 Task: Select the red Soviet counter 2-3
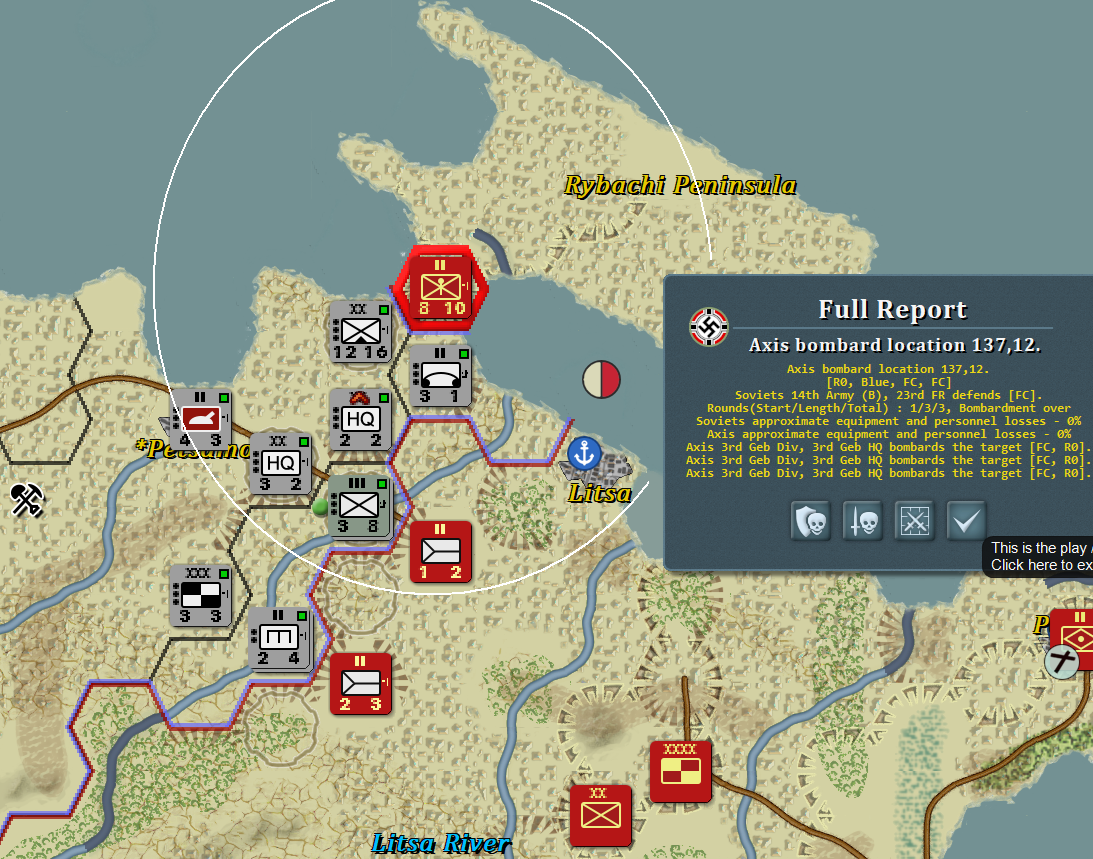click(360, 683)
